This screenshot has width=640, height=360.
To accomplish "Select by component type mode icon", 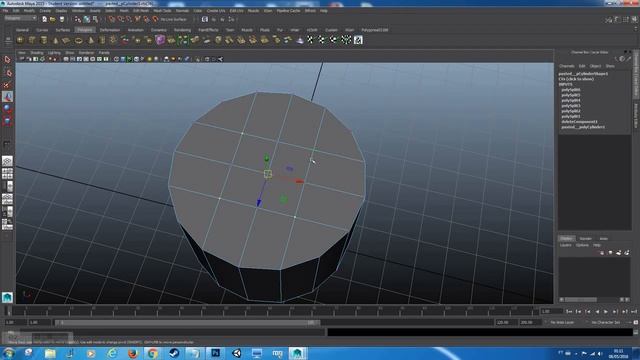I will pos(95,19).
